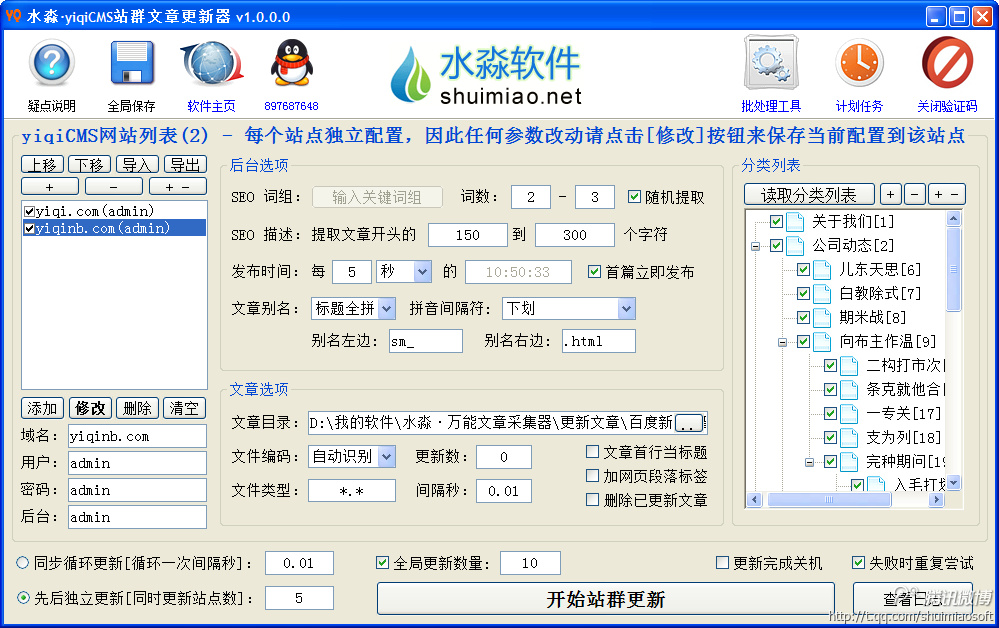Collapse the 完种期问 tree node
The width and height of the screenshot is (999, 628).
(x=809, y=462)
